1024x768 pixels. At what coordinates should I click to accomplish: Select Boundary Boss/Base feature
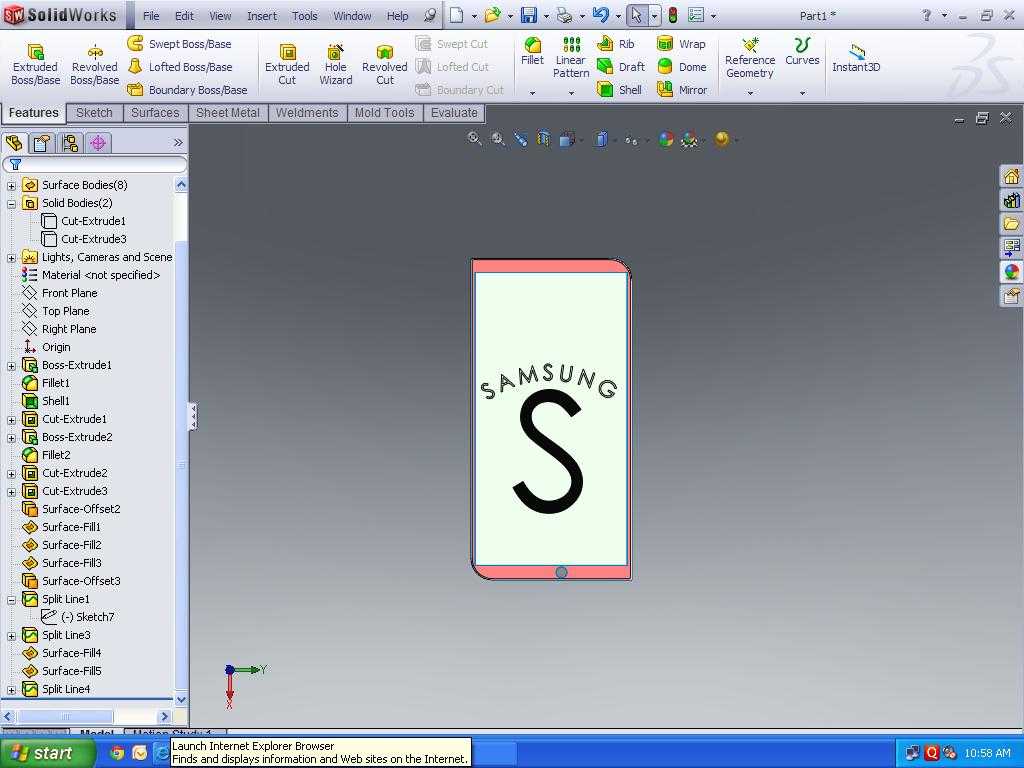187,89
